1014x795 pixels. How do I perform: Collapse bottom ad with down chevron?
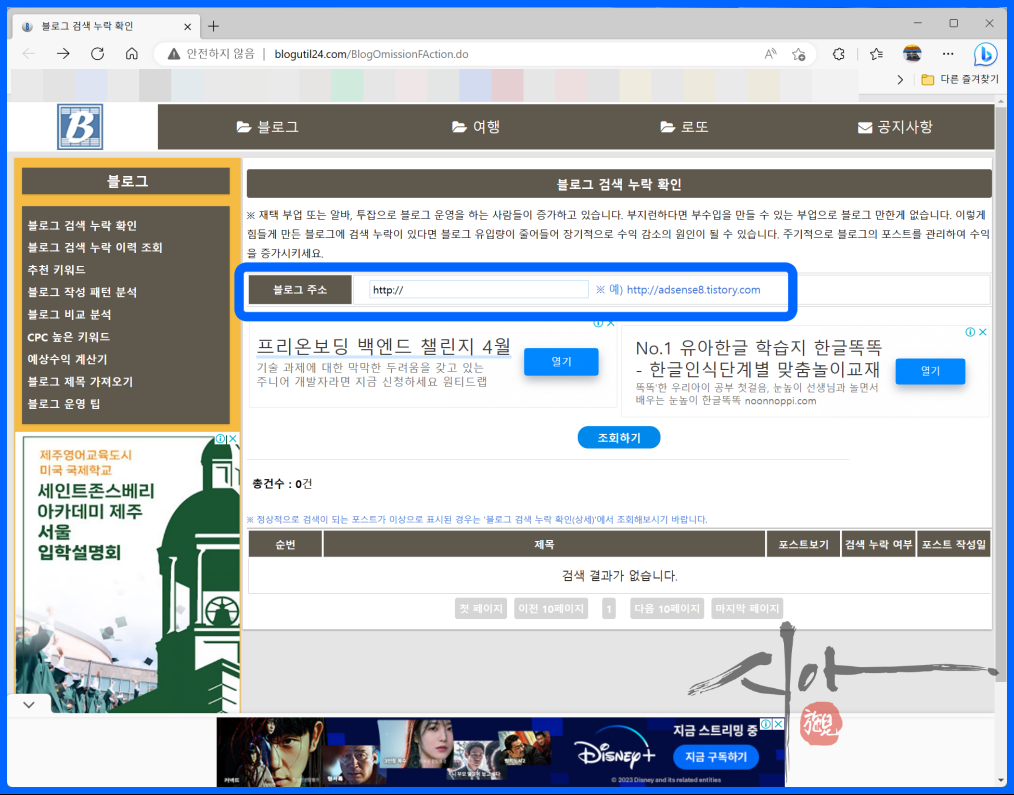tap(29, 704)
